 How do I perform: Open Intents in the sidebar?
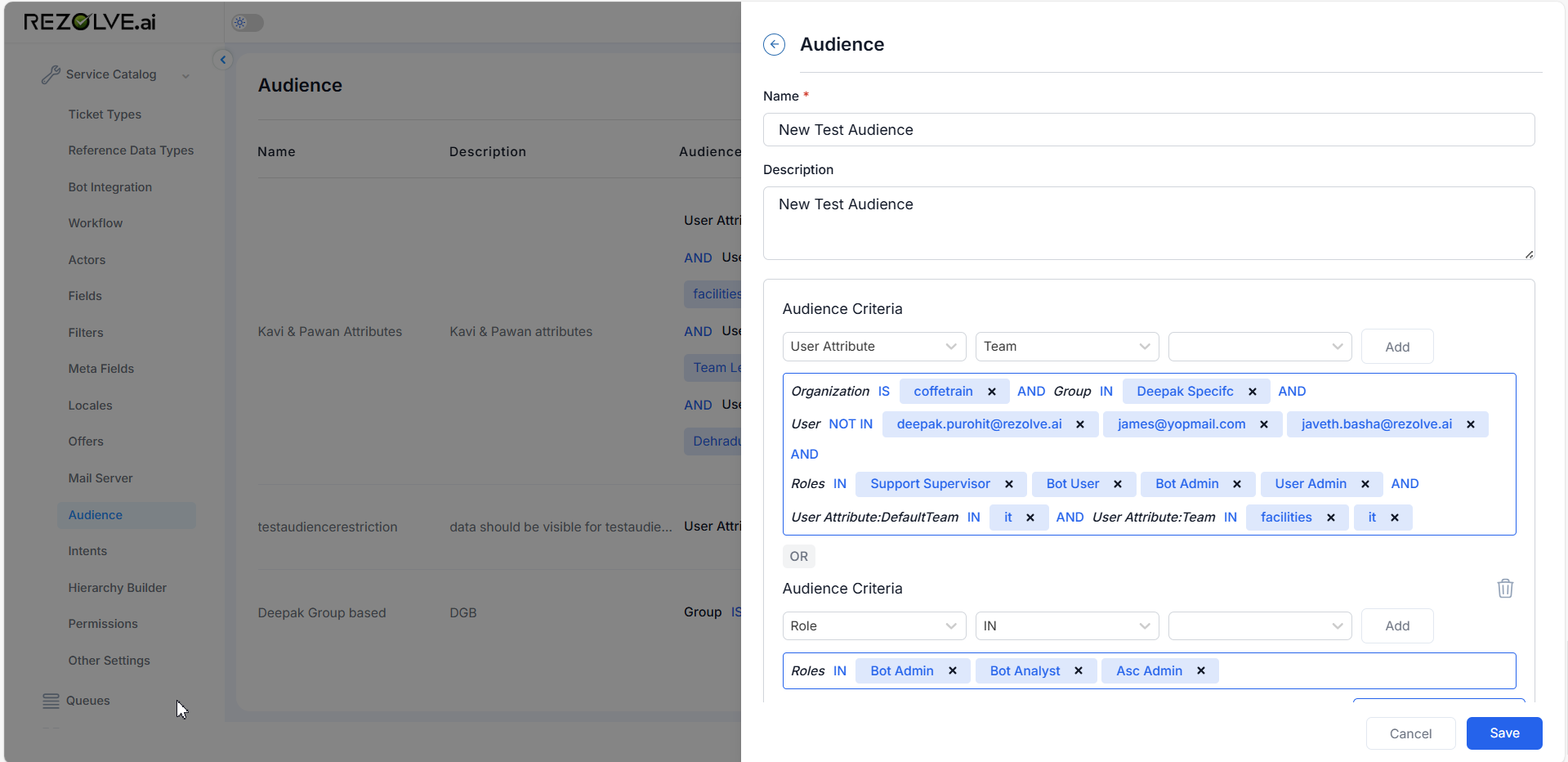87,551
